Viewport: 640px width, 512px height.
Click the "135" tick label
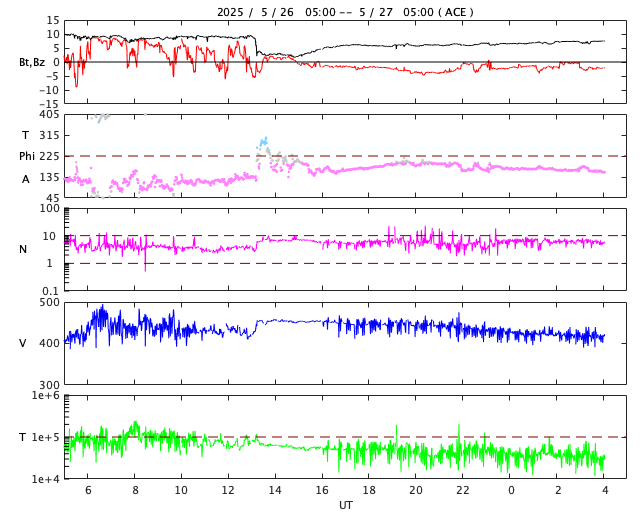coord(49,178)
